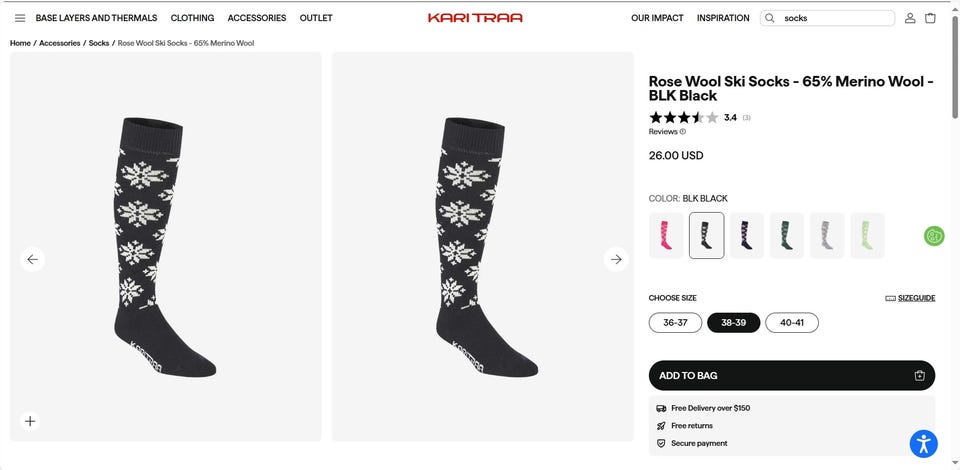Screen dimensions: 960x470
Task: Open the shopping bag icon in header
Action: click(x=930, y=18)
